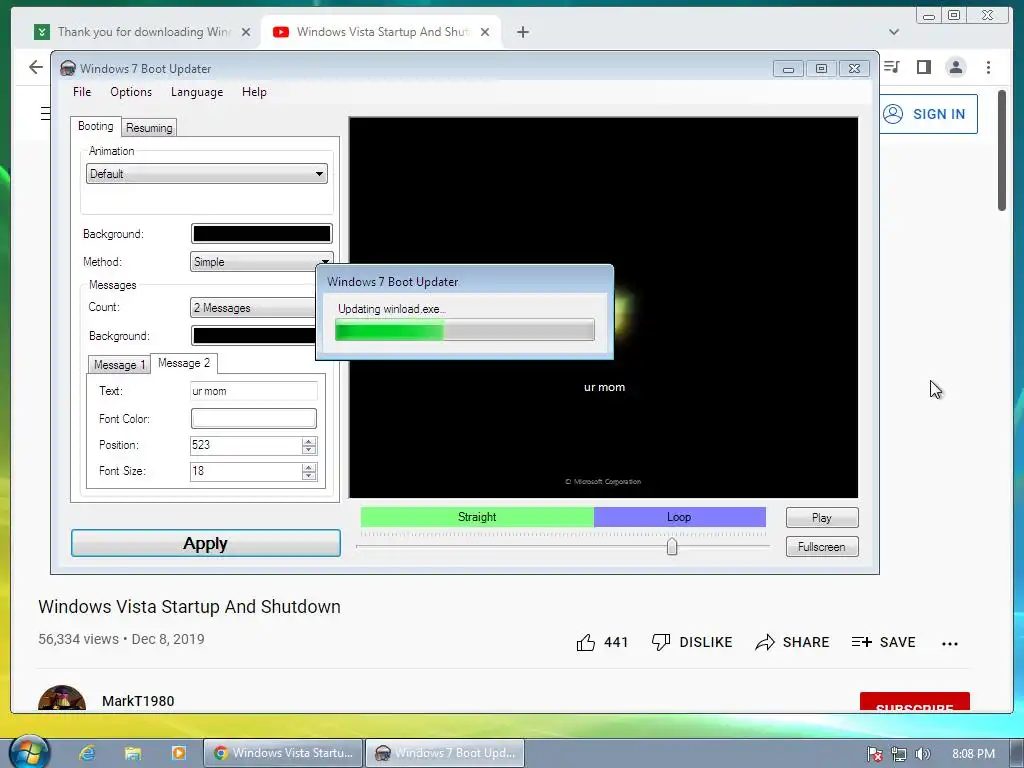
Task: Switch to the Booting tab
Action: (x=95, y=126)
